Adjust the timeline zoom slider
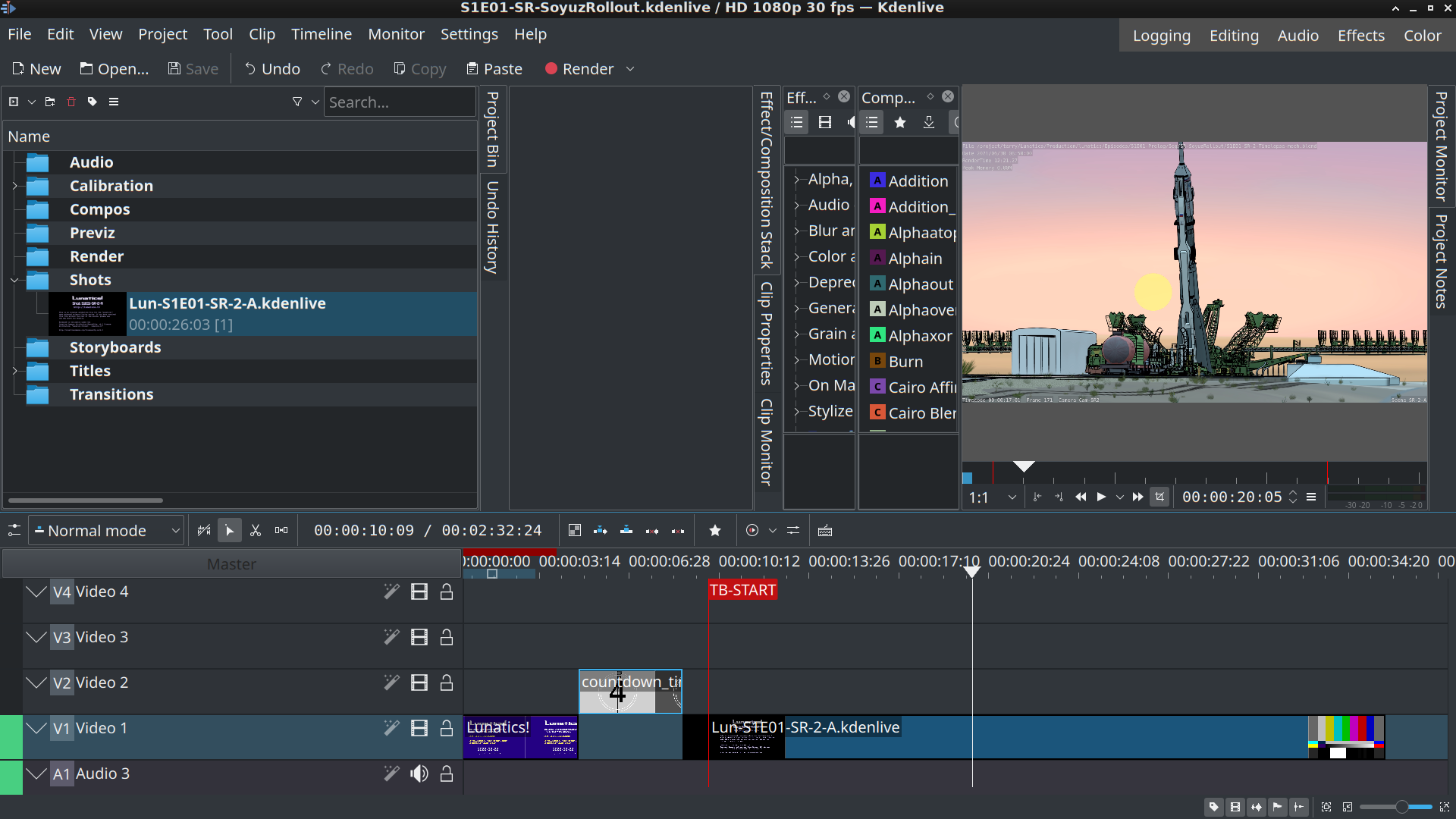The image size is (1456, 819). pyautogui.click(x=1401, y=807)
